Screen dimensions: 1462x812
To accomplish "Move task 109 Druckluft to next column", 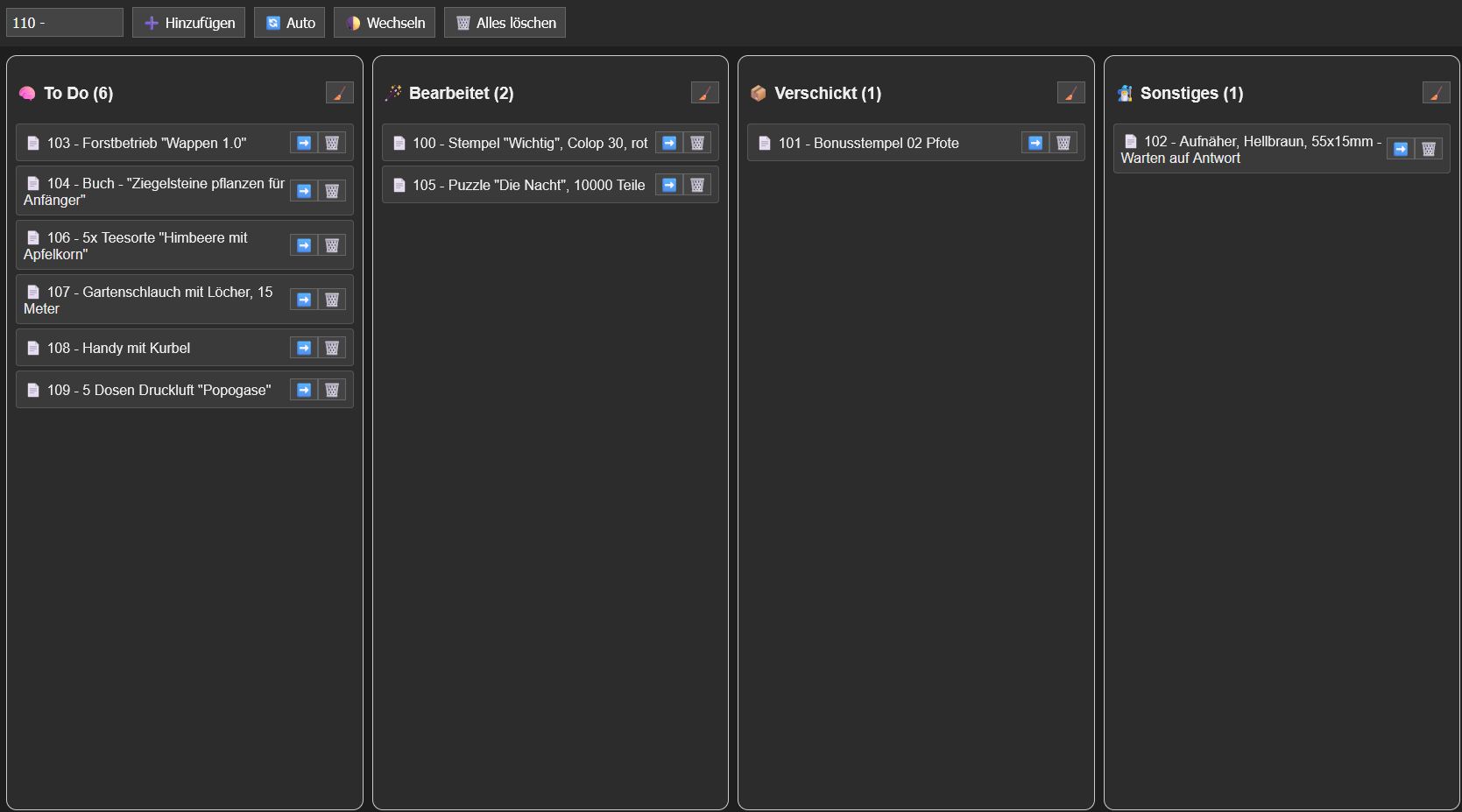I will [x=304, y=390].
